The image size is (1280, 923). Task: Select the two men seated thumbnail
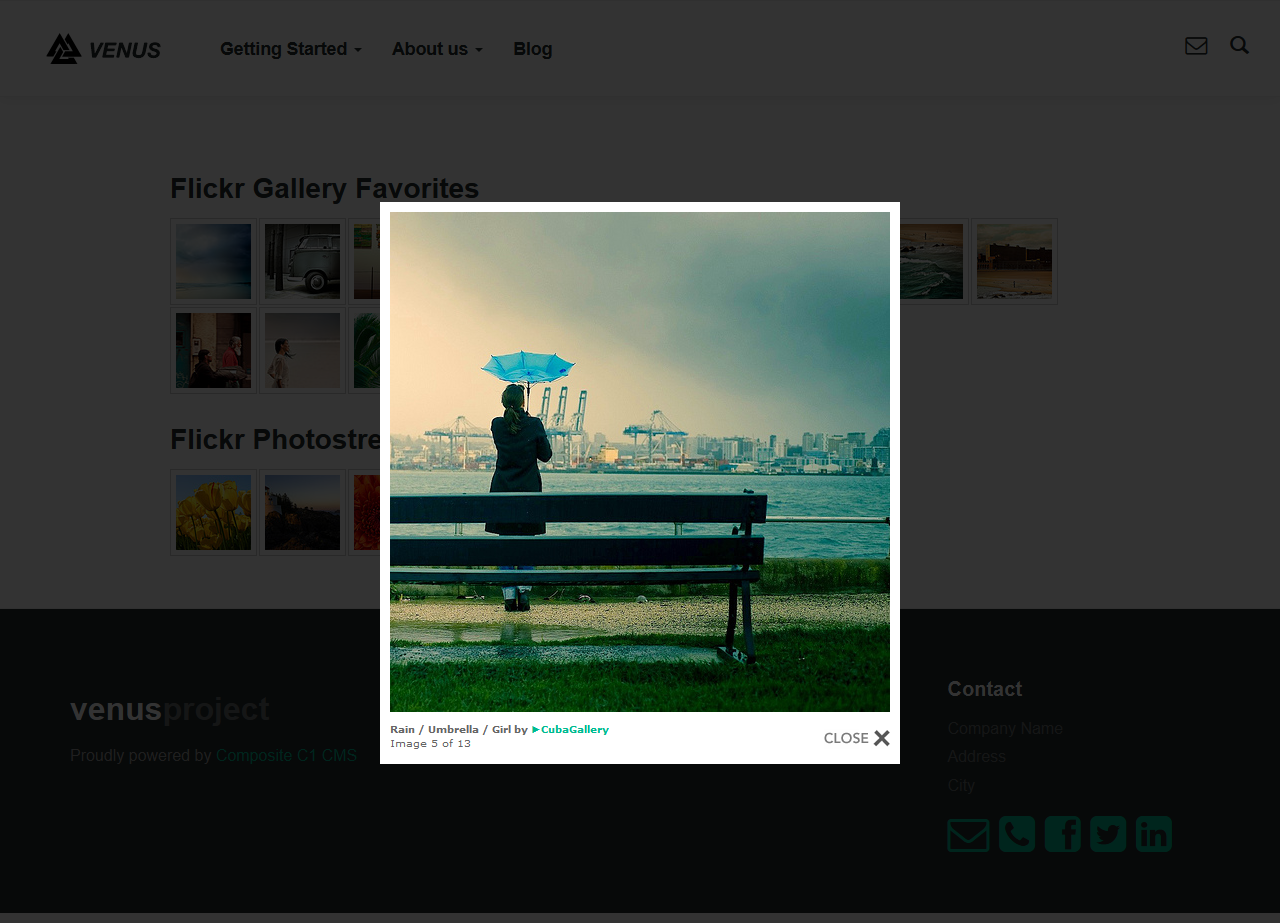[213, 350]
